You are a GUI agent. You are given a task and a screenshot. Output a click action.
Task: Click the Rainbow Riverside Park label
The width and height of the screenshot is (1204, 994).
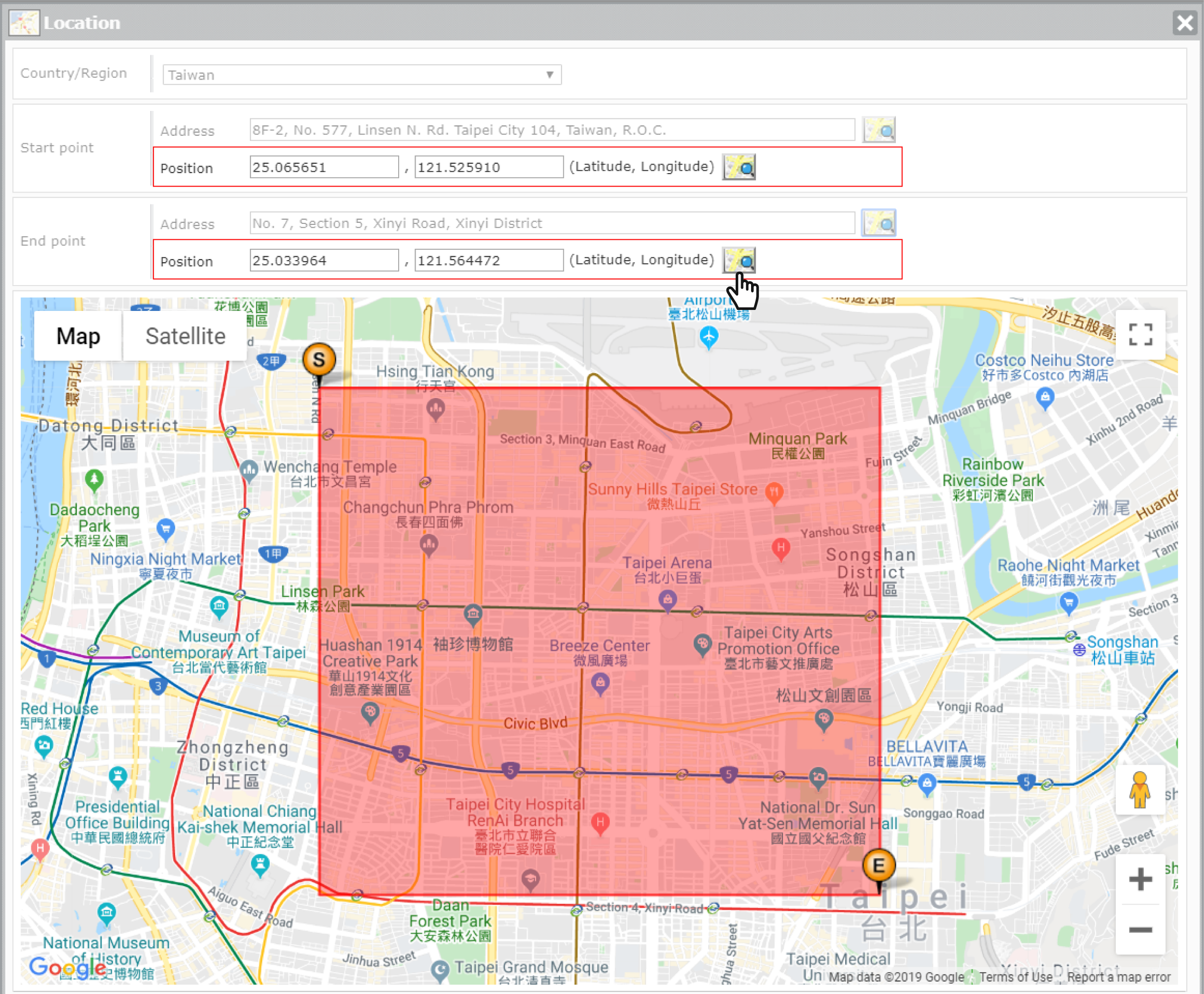pos(992,480)
